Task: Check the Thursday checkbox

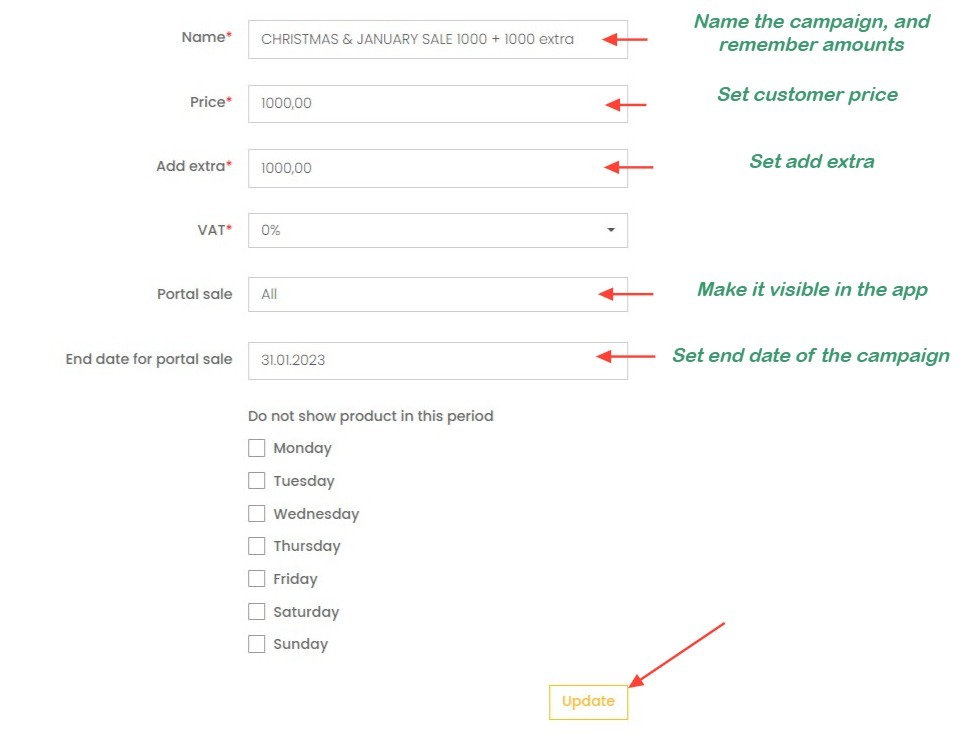Action: click(257, 546)
